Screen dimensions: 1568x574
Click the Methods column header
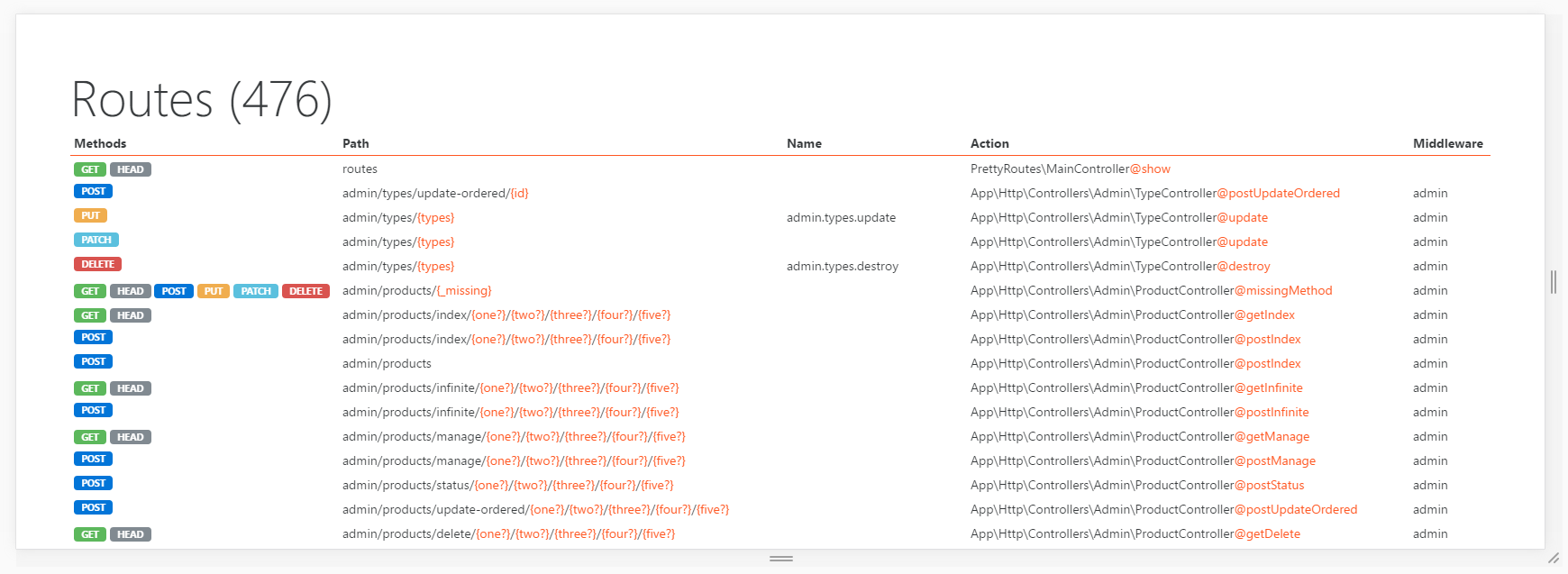click(100, 143)
